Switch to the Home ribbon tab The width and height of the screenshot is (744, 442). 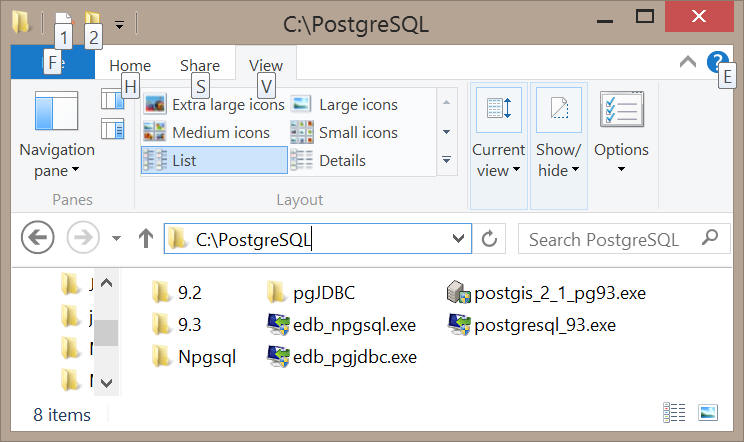[x=130, y=65]
